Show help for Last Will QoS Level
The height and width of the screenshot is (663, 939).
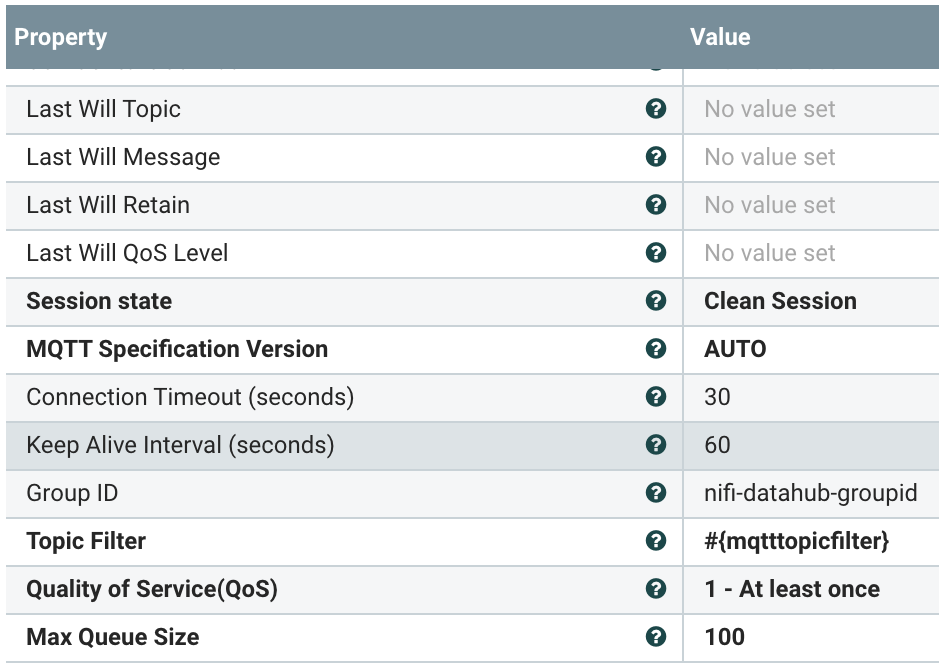656,253
